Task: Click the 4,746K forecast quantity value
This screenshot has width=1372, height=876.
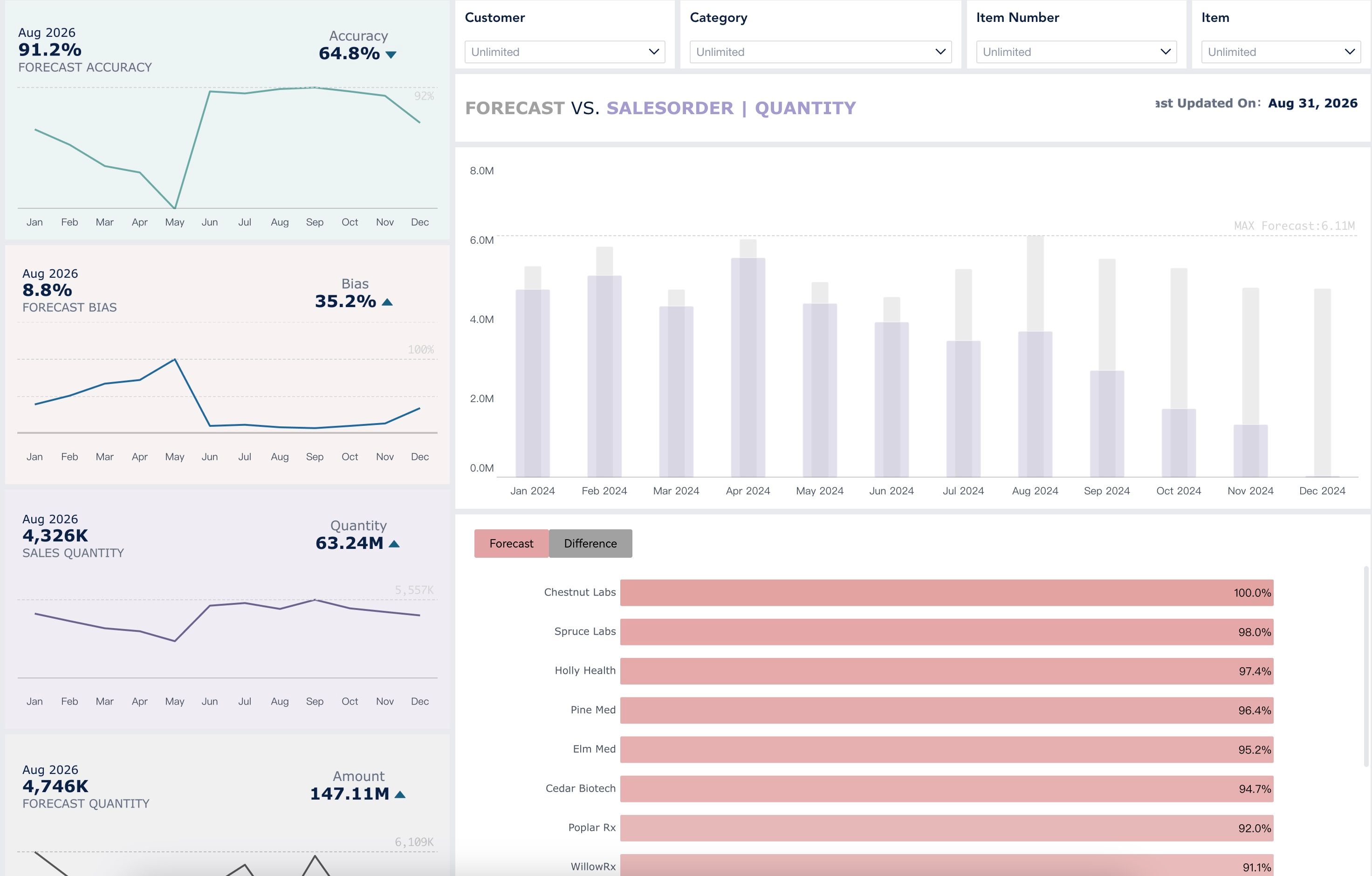Action: [55, 786]
